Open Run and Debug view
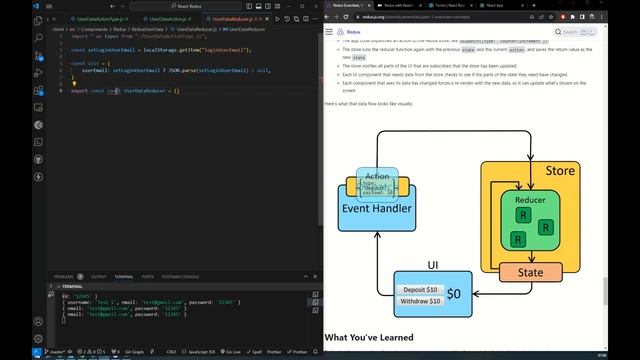This screenshot has width=640, height=360. pos(38,73)
